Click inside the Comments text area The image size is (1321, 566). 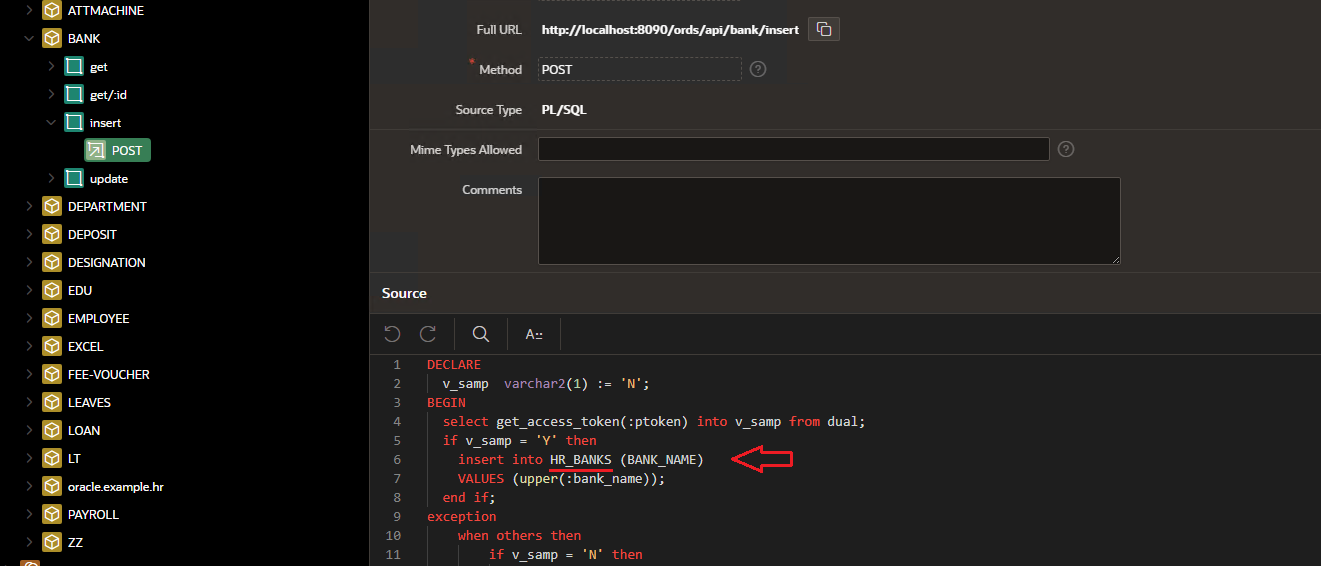[x=828, y=221]
